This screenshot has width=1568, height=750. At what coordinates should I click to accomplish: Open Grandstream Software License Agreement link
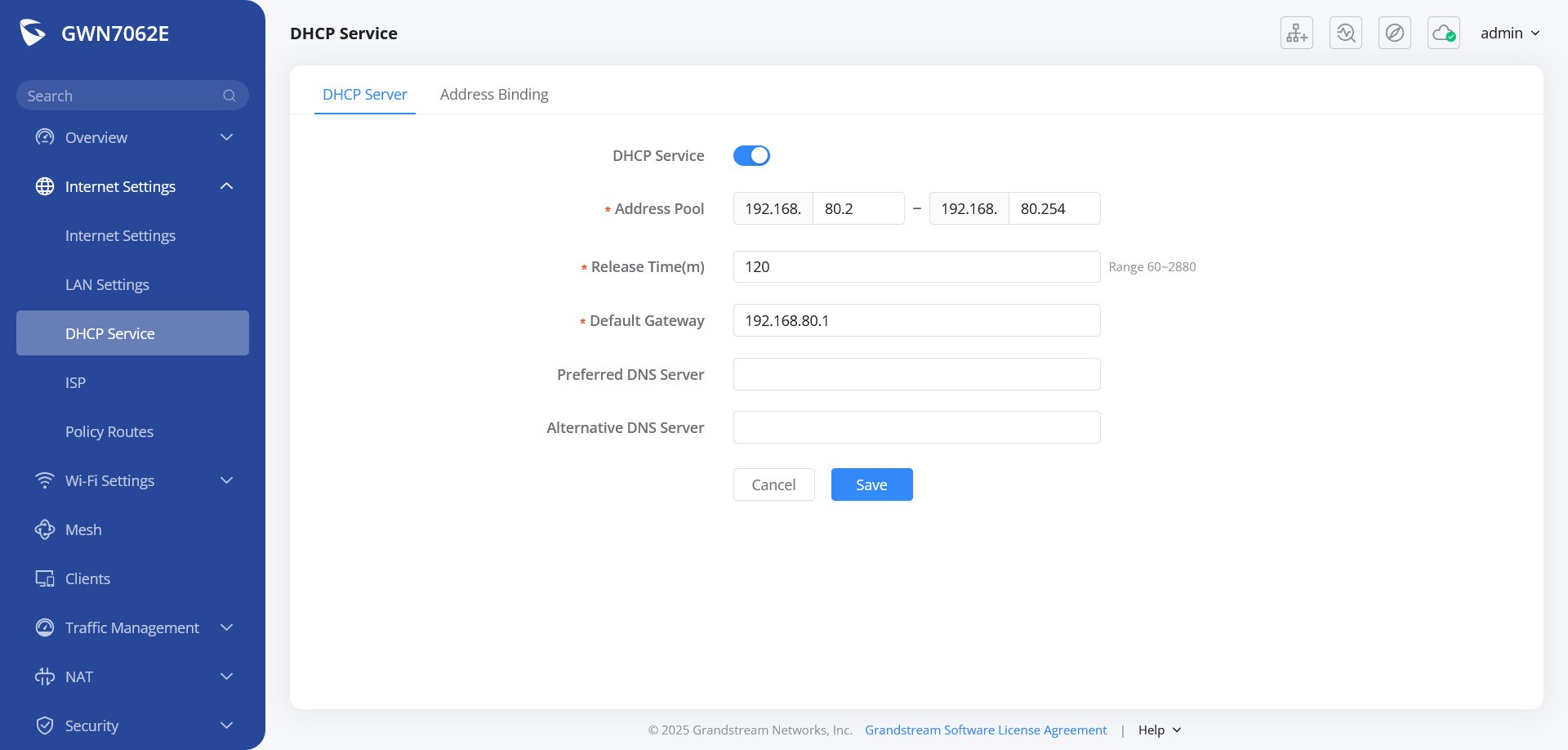[x=986, y=730]
